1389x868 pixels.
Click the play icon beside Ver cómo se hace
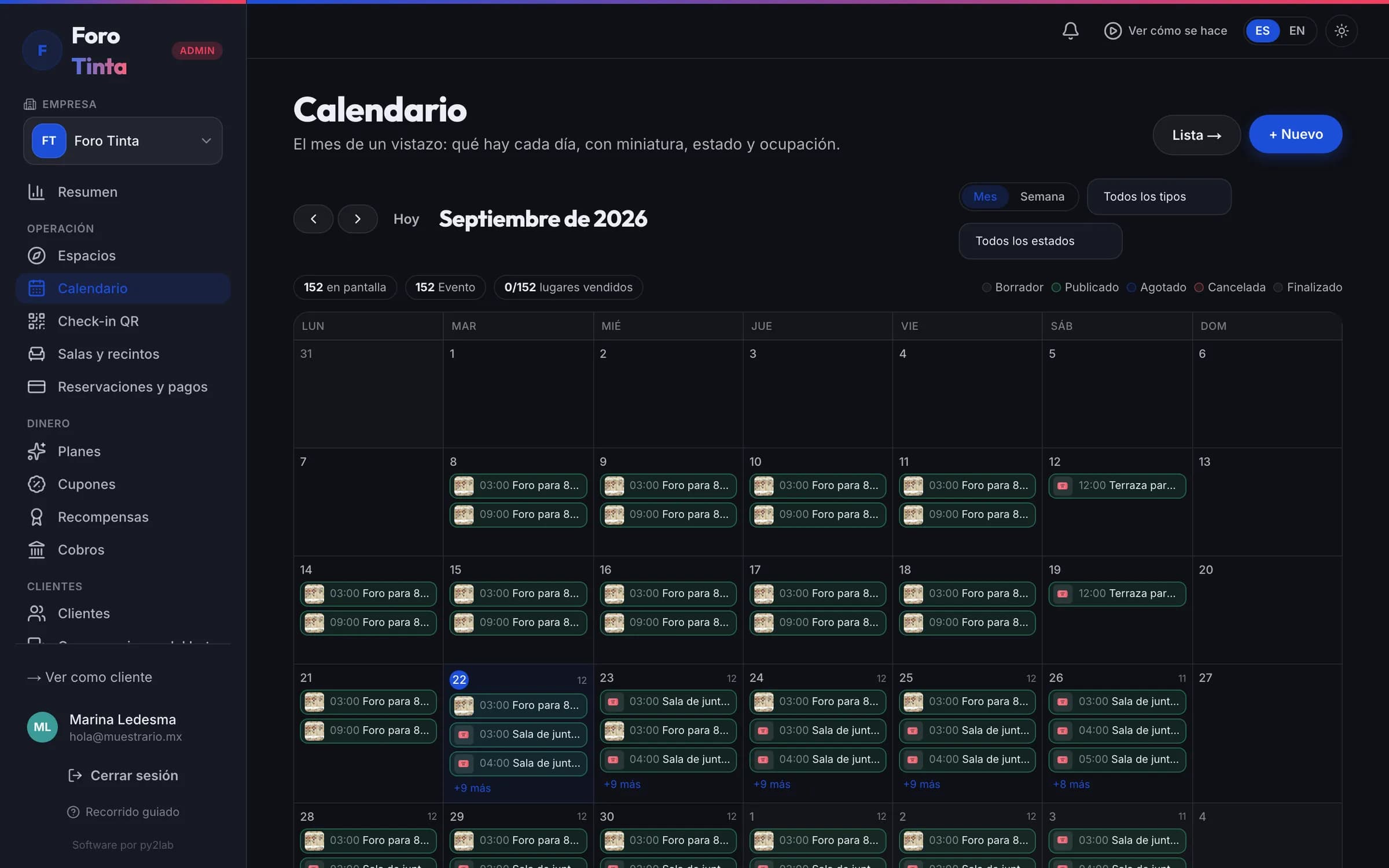click(1112, 31)
